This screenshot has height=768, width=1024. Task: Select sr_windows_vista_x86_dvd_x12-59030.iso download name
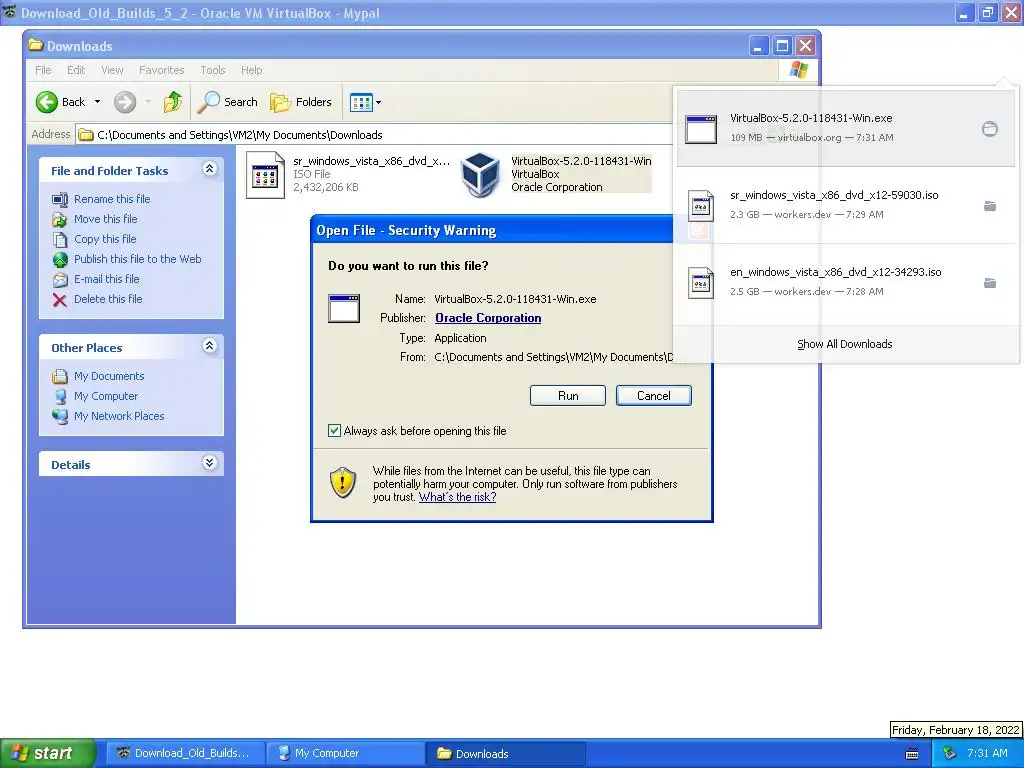click(x=834, y=195)
